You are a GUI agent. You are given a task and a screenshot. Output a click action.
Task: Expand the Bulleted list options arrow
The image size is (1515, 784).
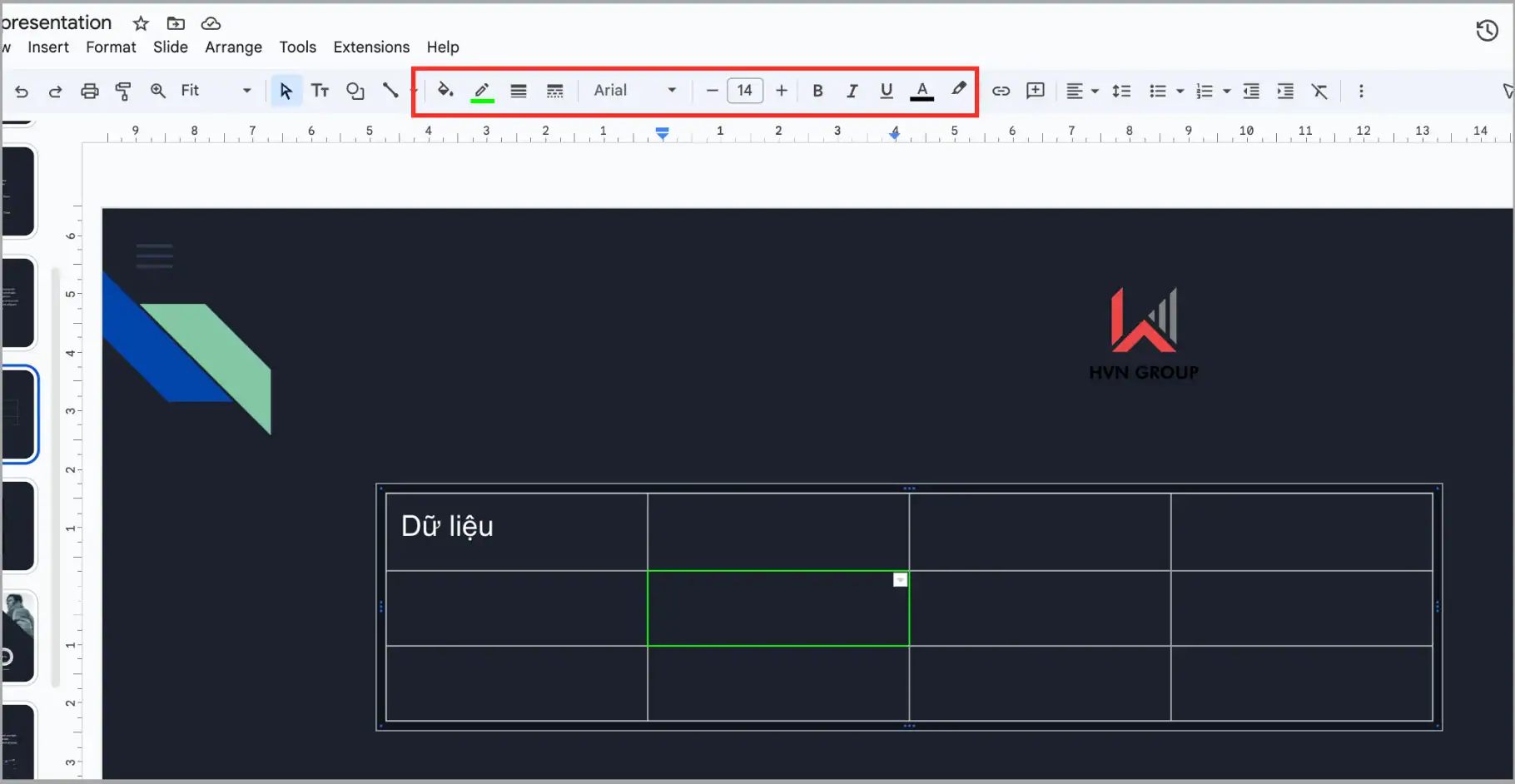1180,92
